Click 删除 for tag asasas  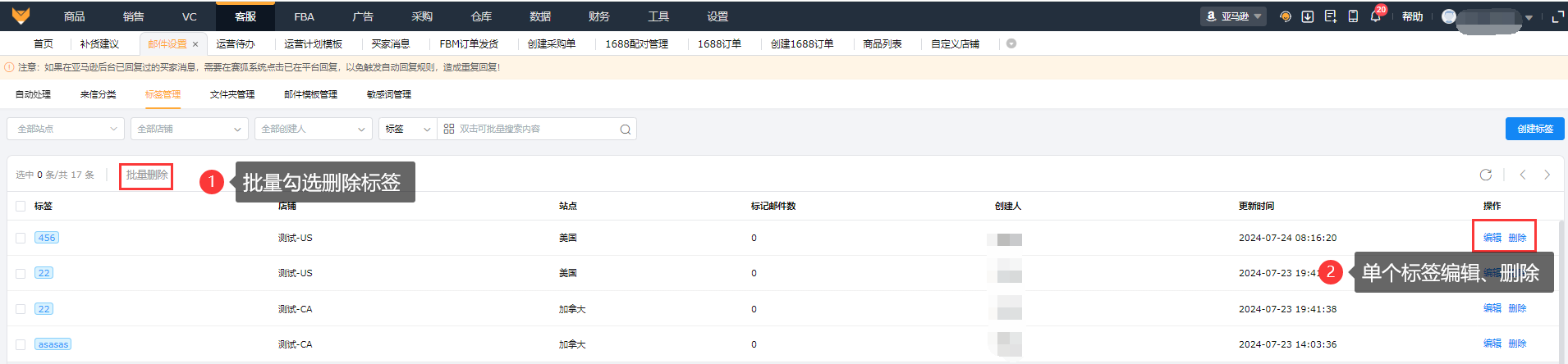1517,344
